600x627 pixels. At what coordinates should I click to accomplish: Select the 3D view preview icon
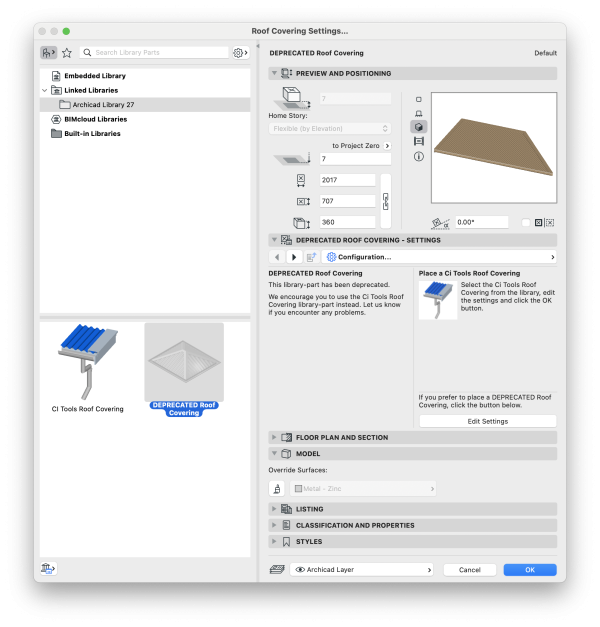(x=419, y=127)
